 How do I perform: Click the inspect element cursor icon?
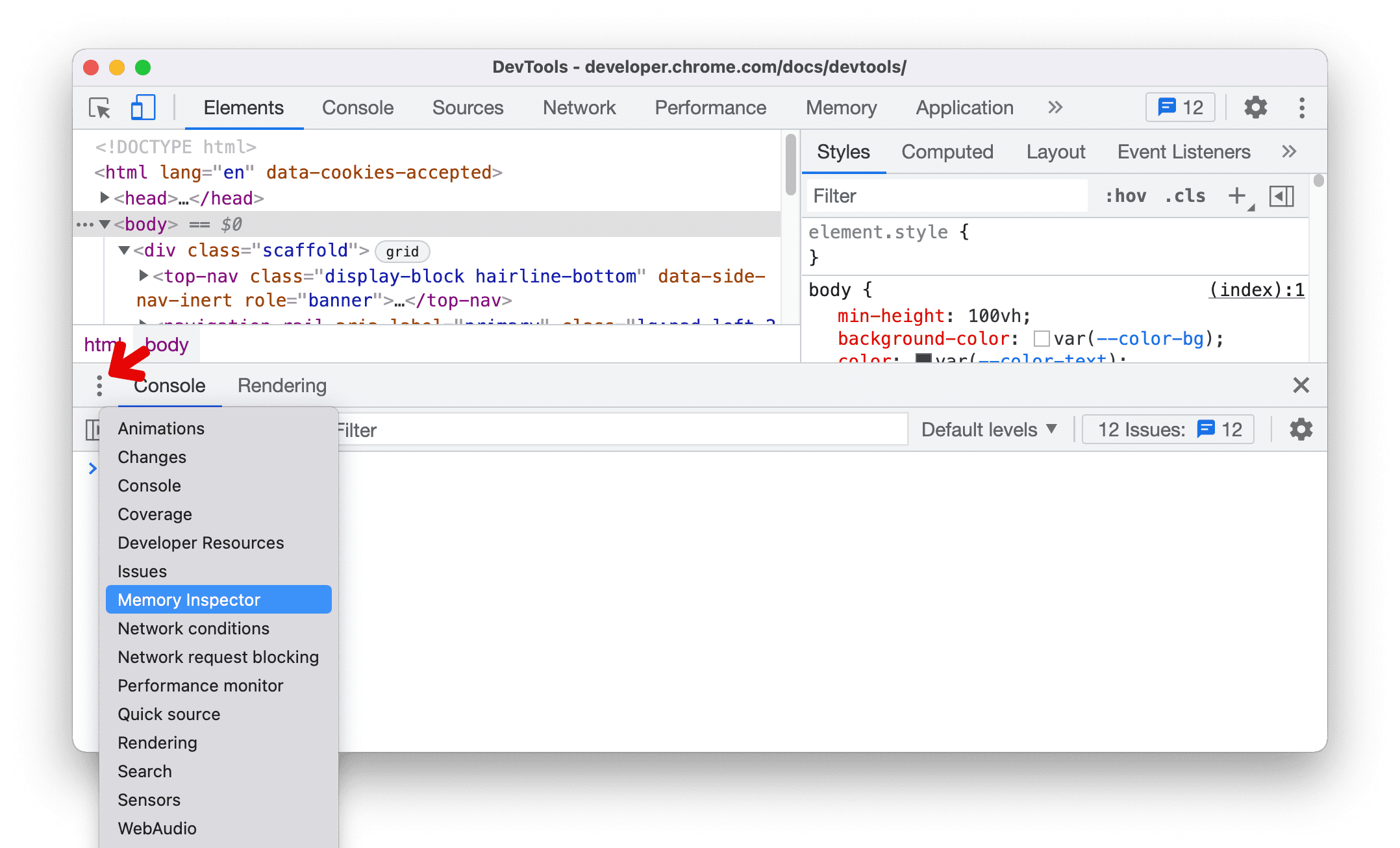click(101, 108)
